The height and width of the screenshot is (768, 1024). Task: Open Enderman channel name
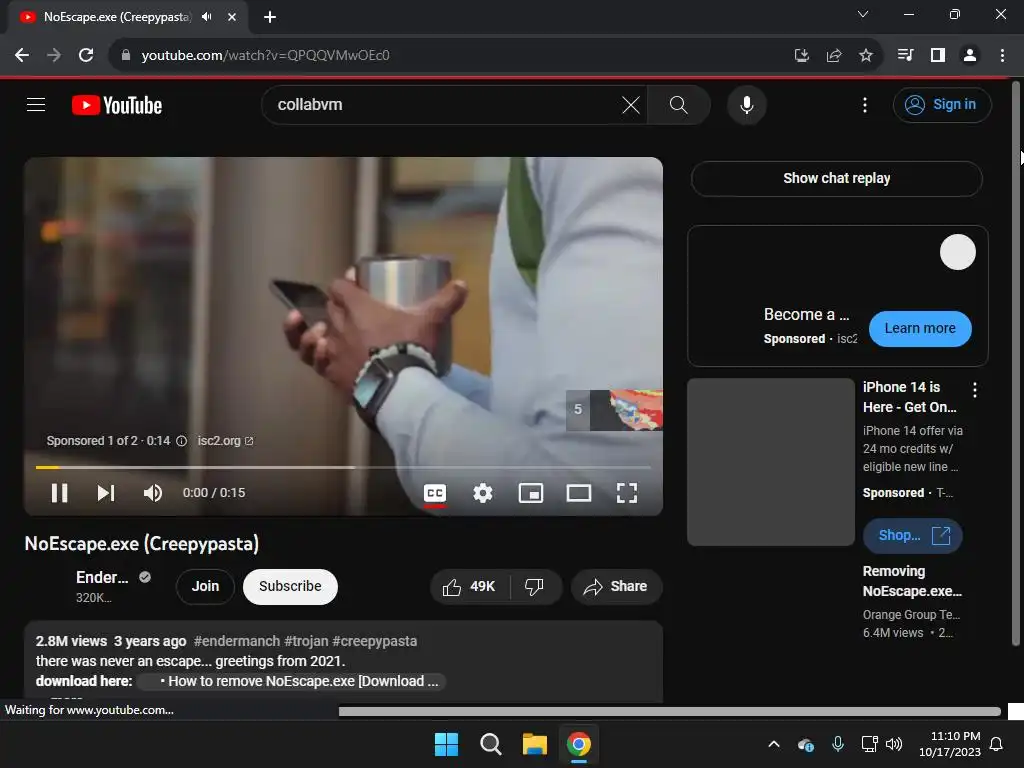[x=102, y=577]
